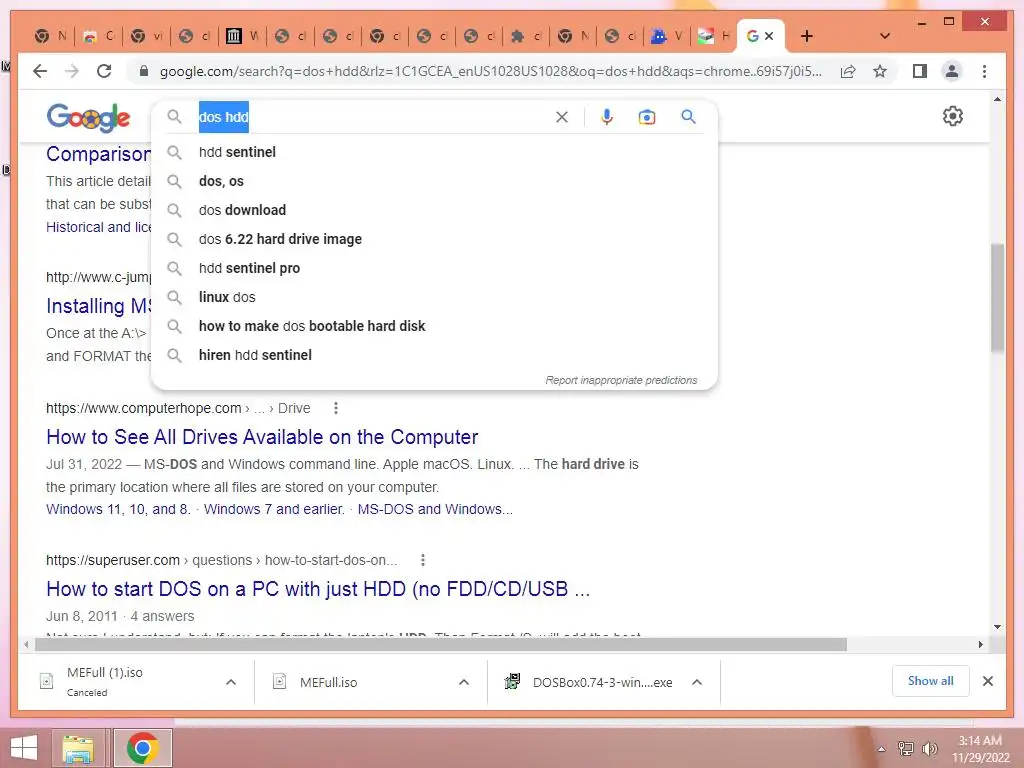
Task: Switch to the tab with puzzle-piece icon
Action: [526, 36]
